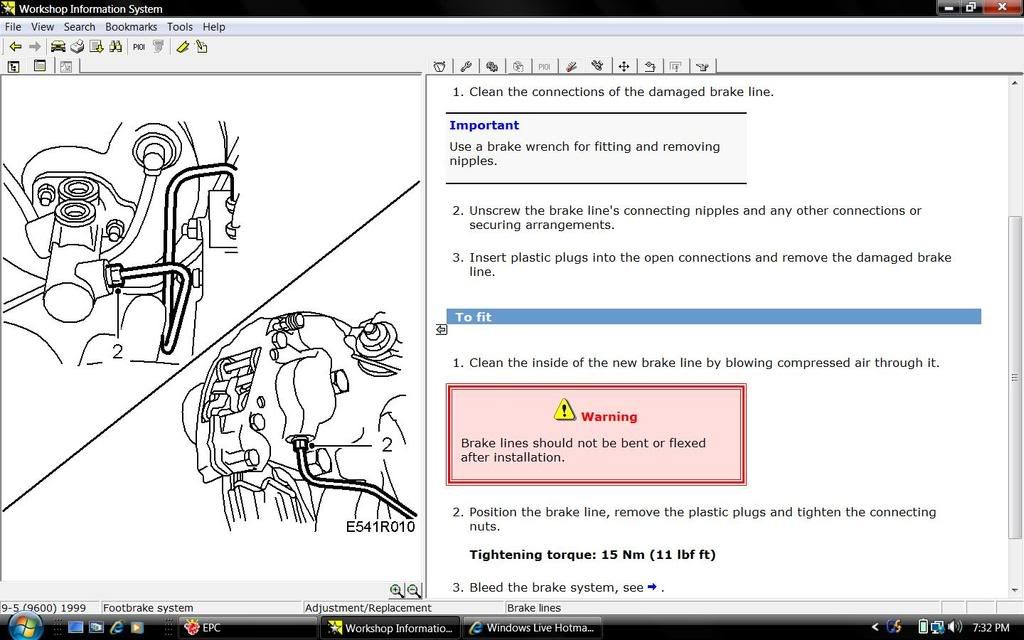This screenshot has width=1024, height=640.
Task: Click the volume speaker icon in system tray
Action: pos(955,628)
